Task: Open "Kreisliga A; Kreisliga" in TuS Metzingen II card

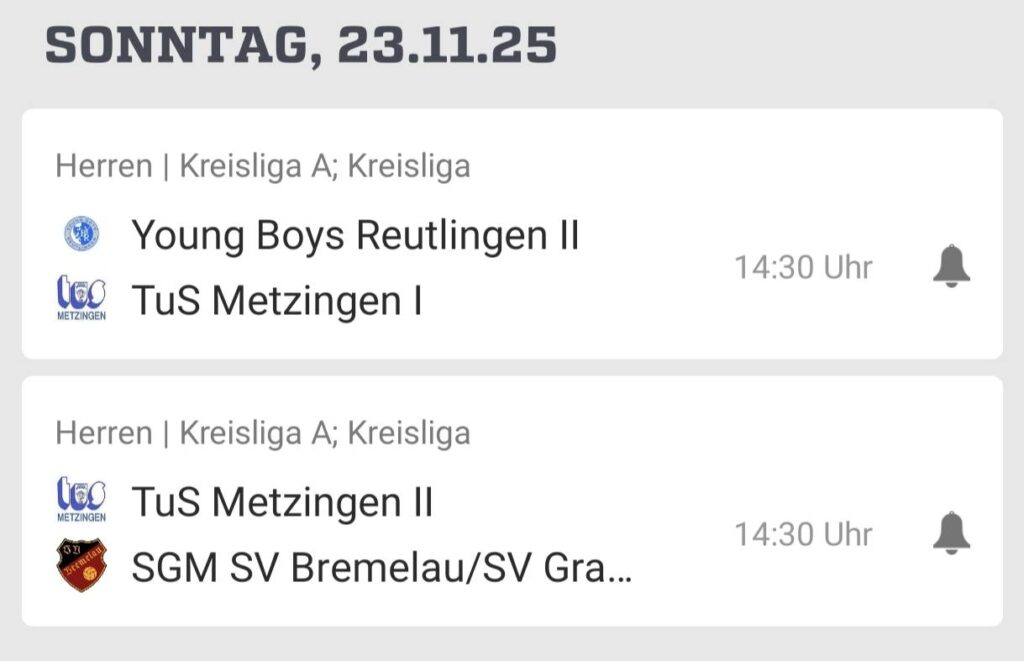Action: pyautogui.click(x=325, y=433)
